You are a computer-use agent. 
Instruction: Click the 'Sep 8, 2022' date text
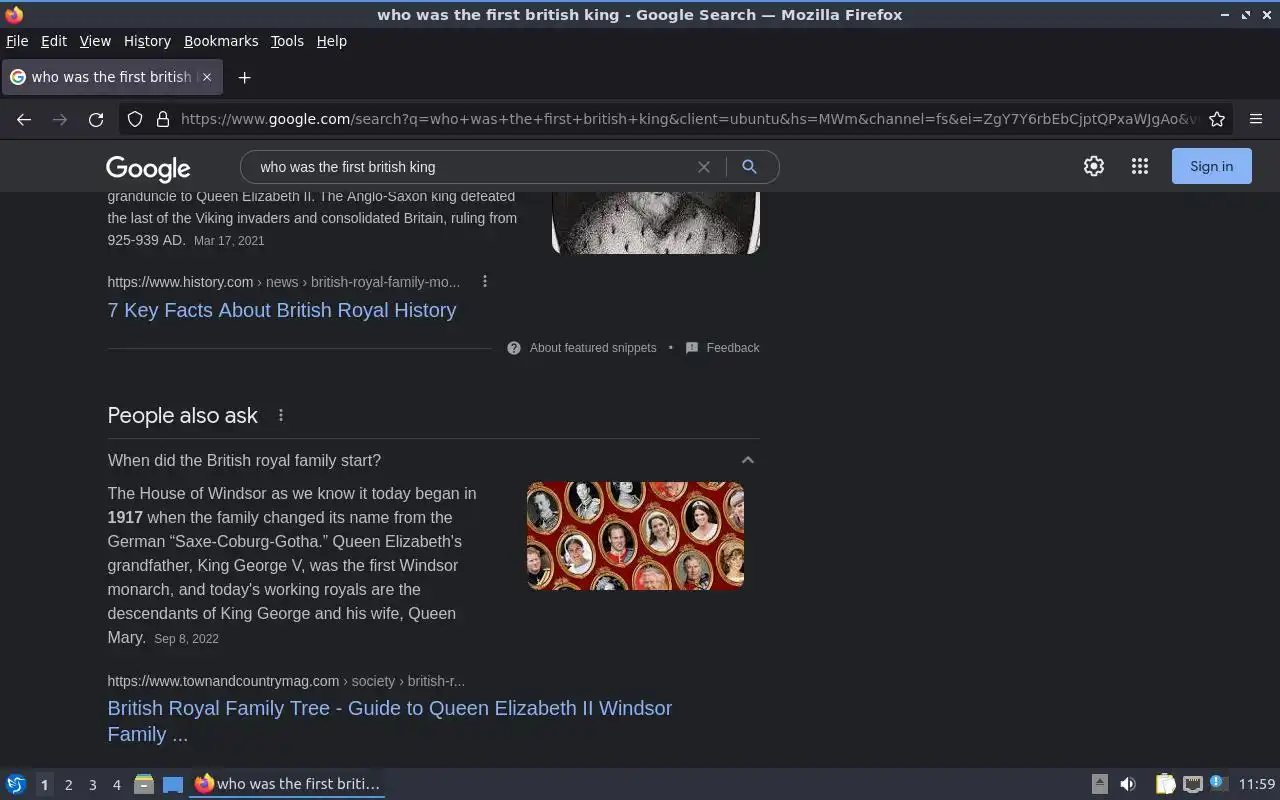pos(186,639)
